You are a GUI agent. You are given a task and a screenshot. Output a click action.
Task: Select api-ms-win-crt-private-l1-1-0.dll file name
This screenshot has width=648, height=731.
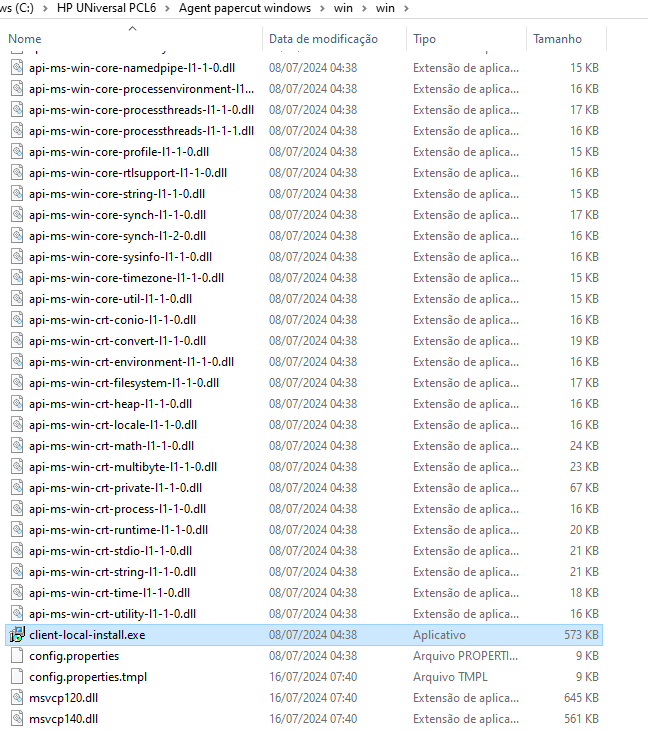point(115,488)
